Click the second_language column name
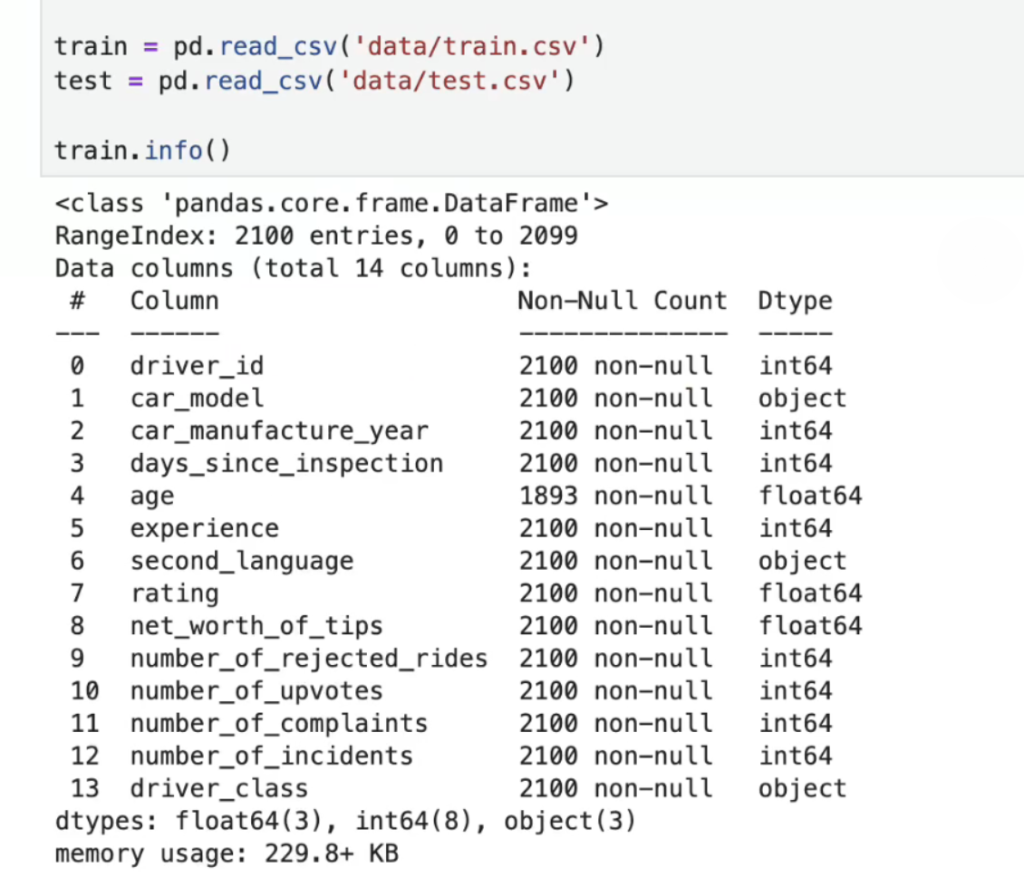1024x877 pixels. (x=242, y=562)
